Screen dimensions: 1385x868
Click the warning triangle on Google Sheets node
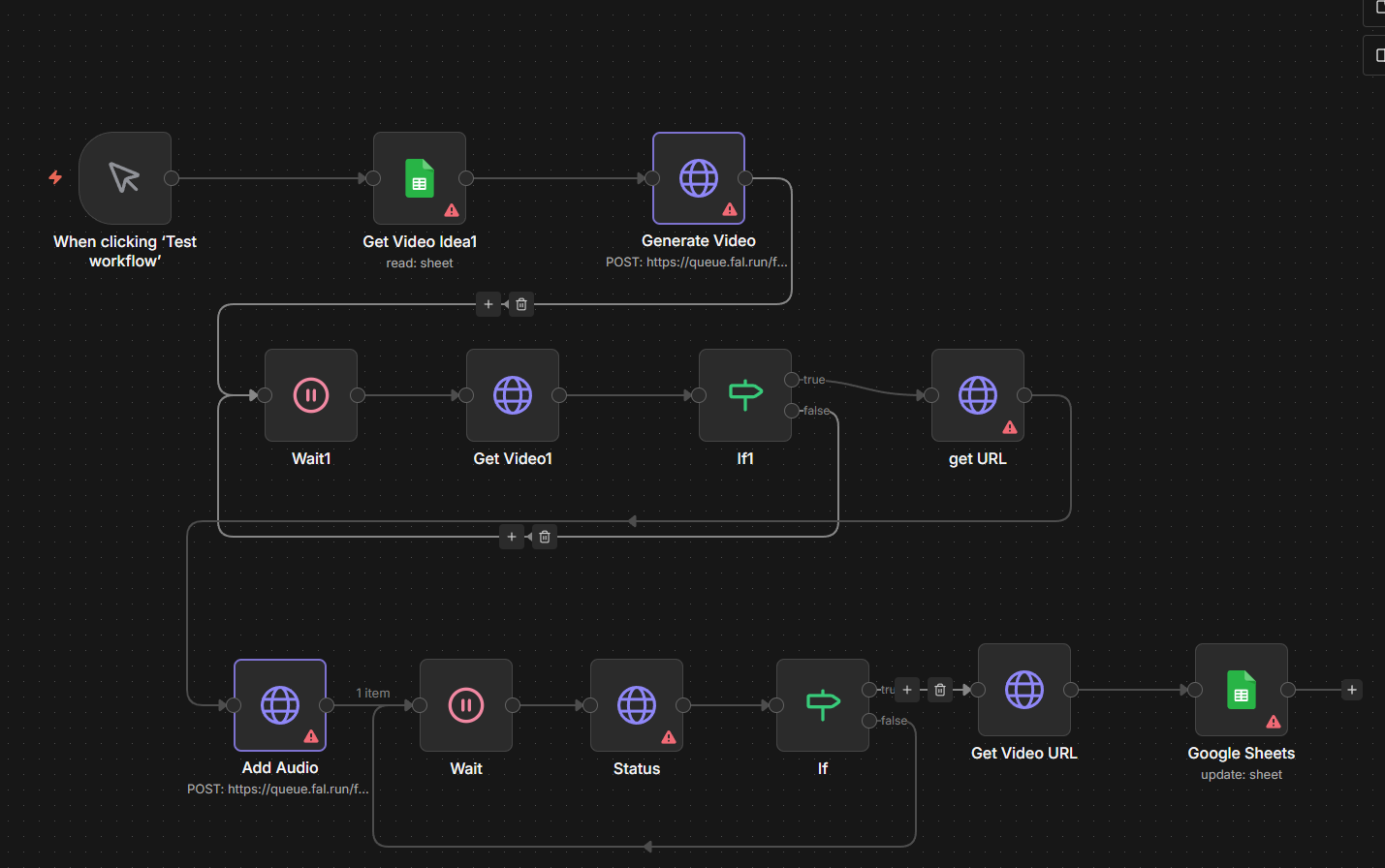(x=1273, y=721)
